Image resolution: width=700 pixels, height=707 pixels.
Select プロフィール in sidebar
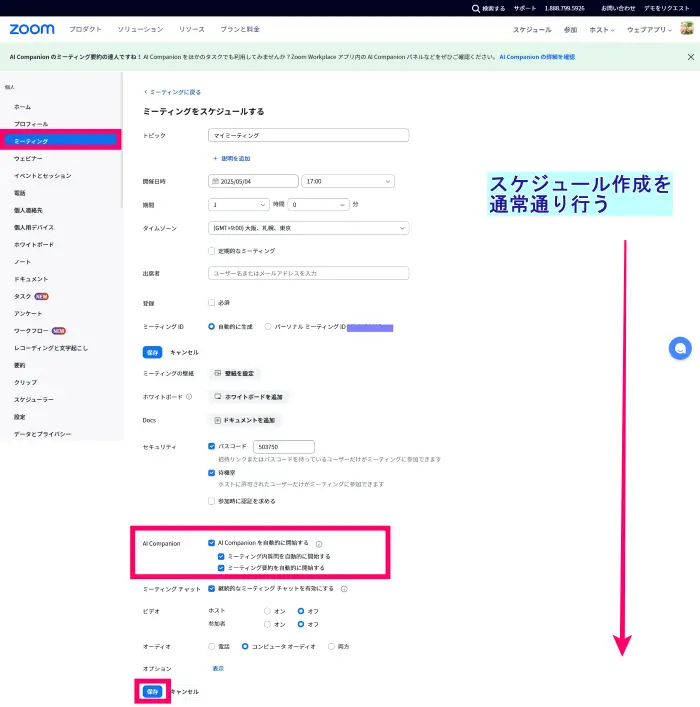coord(31,124)
